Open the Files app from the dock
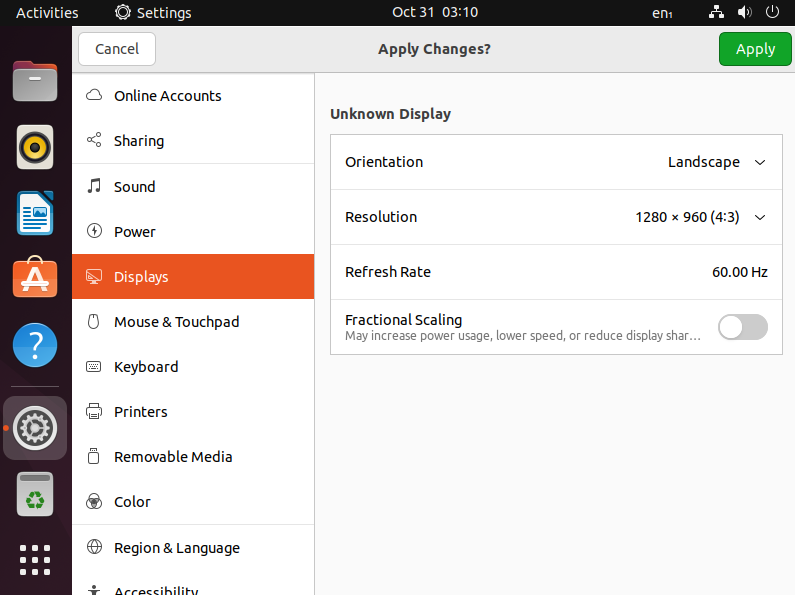 [x=34, y=81]
